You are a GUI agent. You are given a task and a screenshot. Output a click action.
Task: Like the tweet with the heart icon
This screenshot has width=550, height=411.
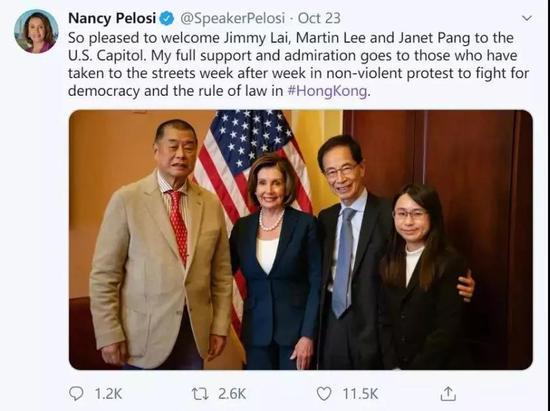point(324,393)
